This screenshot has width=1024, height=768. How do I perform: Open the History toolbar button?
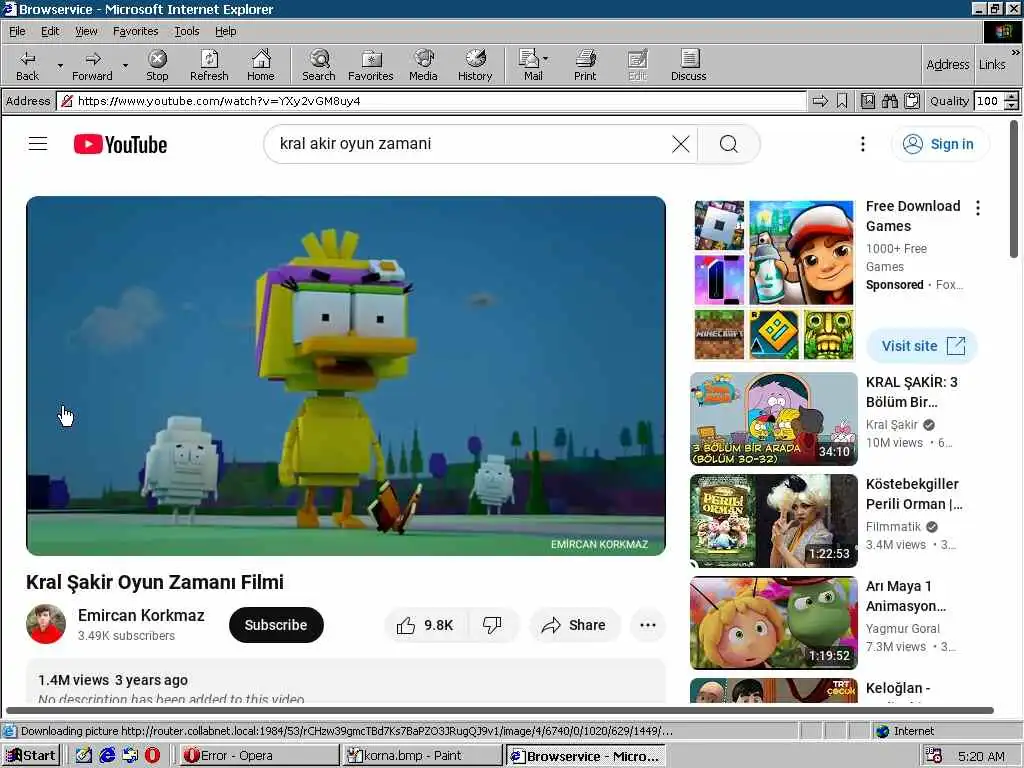(x=475, y=65)
